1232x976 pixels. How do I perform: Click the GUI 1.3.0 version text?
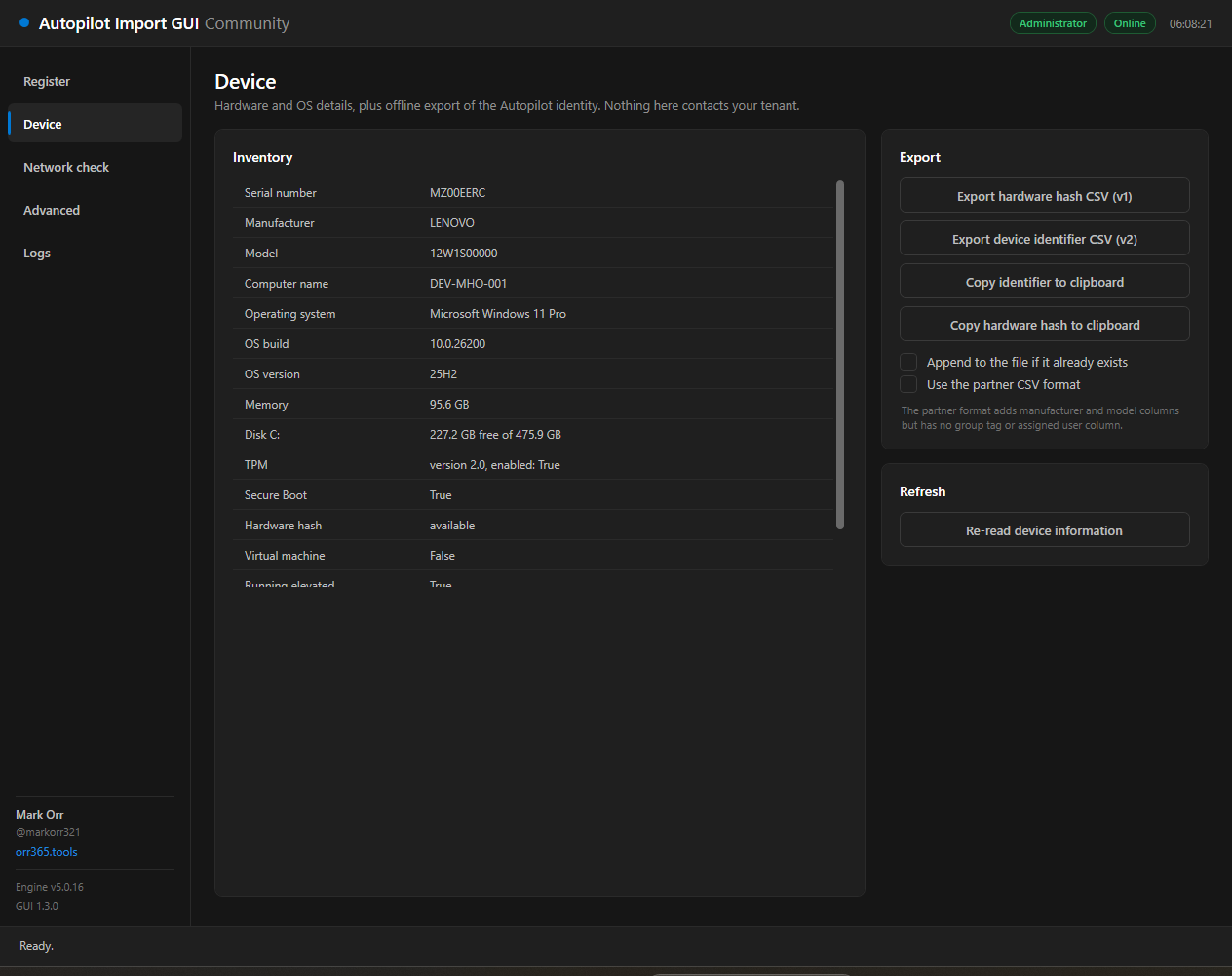37,906
